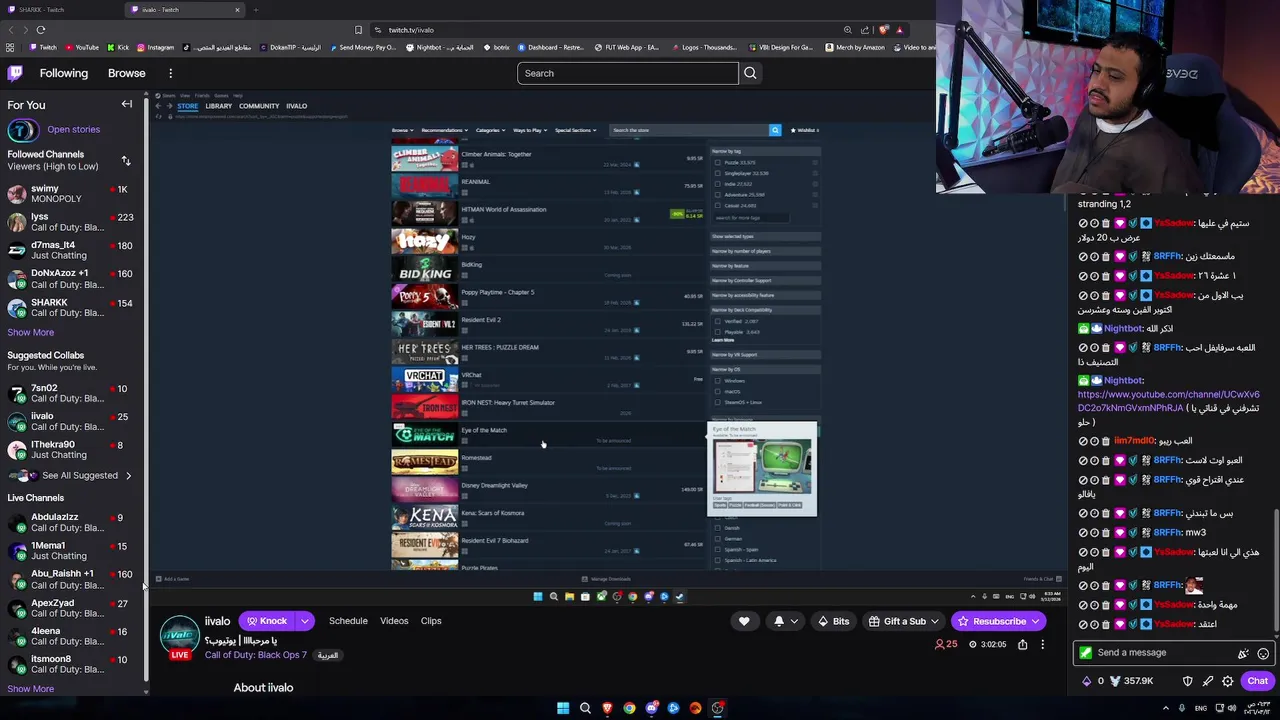Screen dimensions: 1280x720
Task: Expand the Knock button dropdown arrow
Action: (x=305, y=621)
